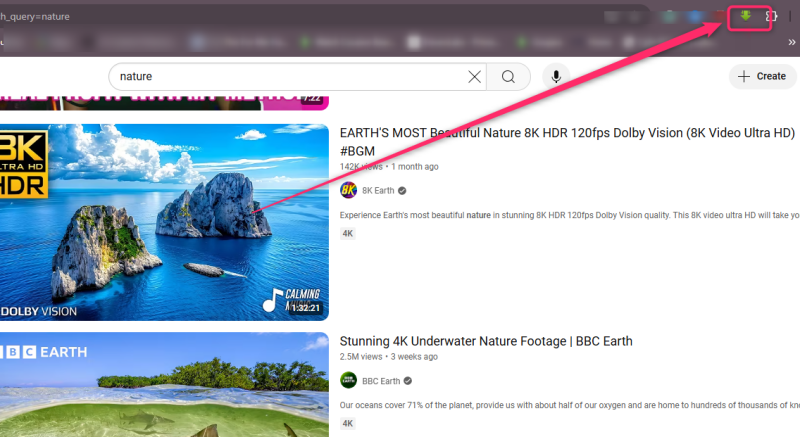The height and width of the screenshot is (437, 800).
Task: Start voice search with the microphone icon
Action: point(556,77)
